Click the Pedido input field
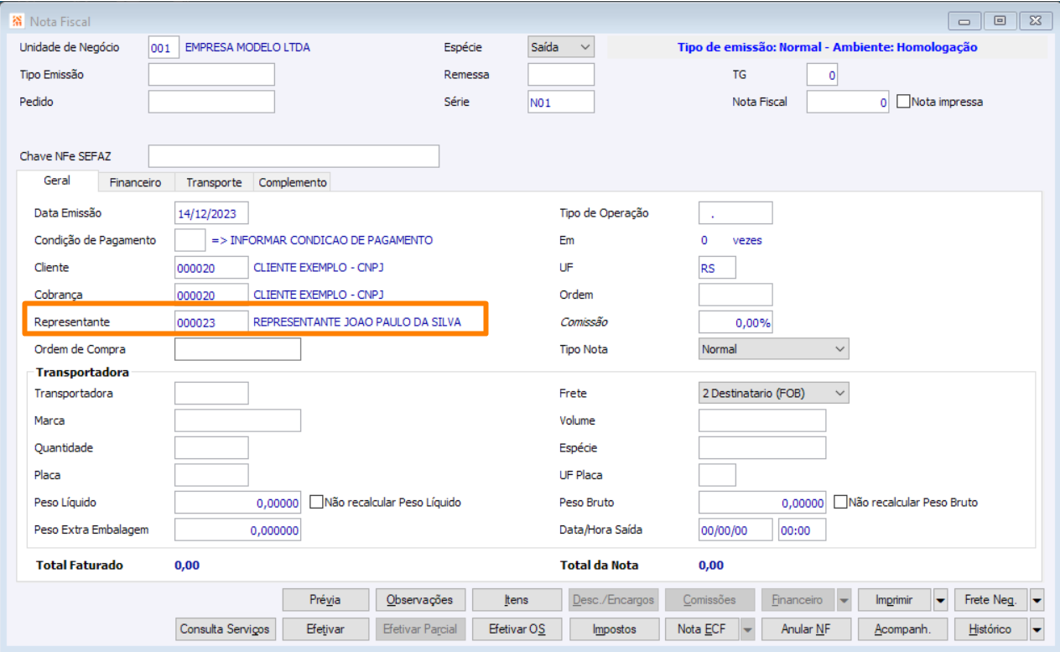Screen dimensions: 1062x652 [x=211, y=102]
